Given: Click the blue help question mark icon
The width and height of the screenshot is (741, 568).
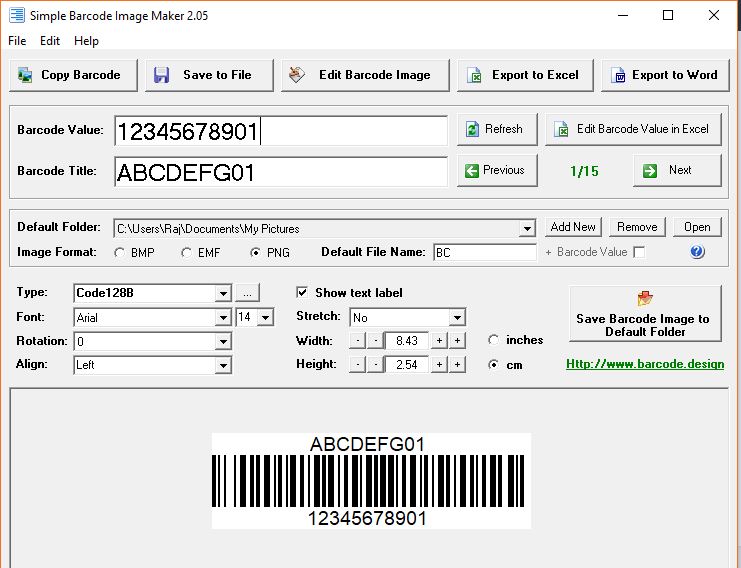Looking at the screenshot, I should click(x=697, y=251).
